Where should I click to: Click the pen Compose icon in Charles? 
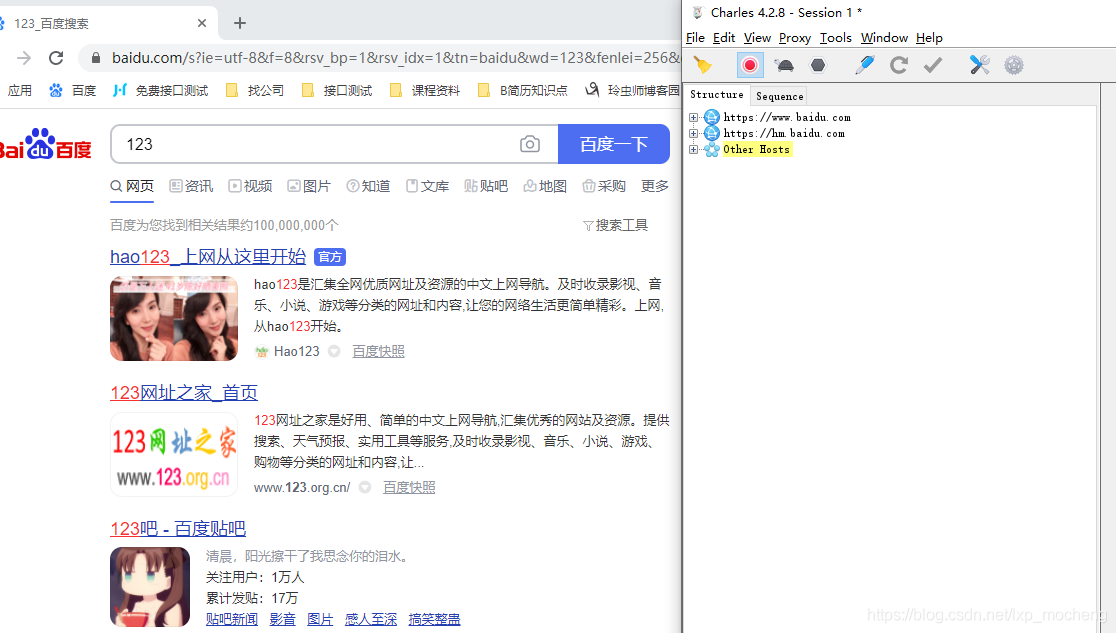coord(865,66)
